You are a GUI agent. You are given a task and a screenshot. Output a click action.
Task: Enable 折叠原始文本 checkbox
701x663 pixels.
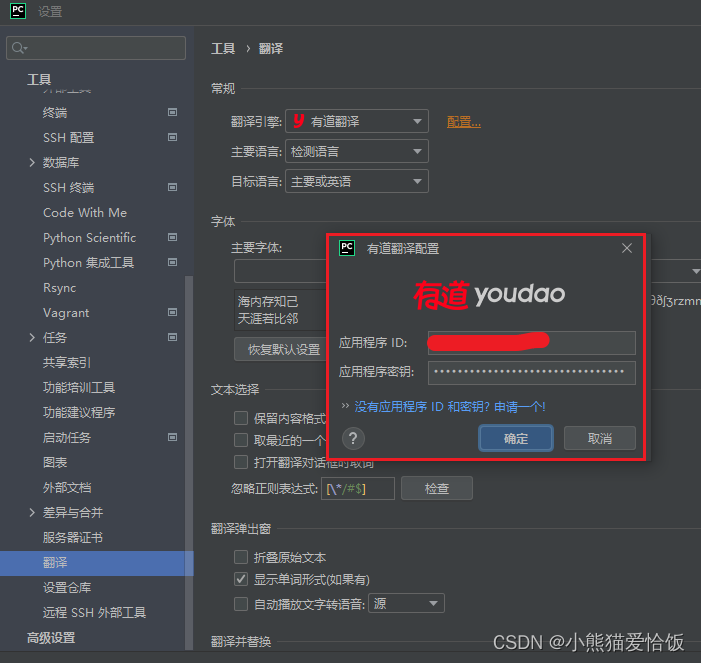[241, 557]
